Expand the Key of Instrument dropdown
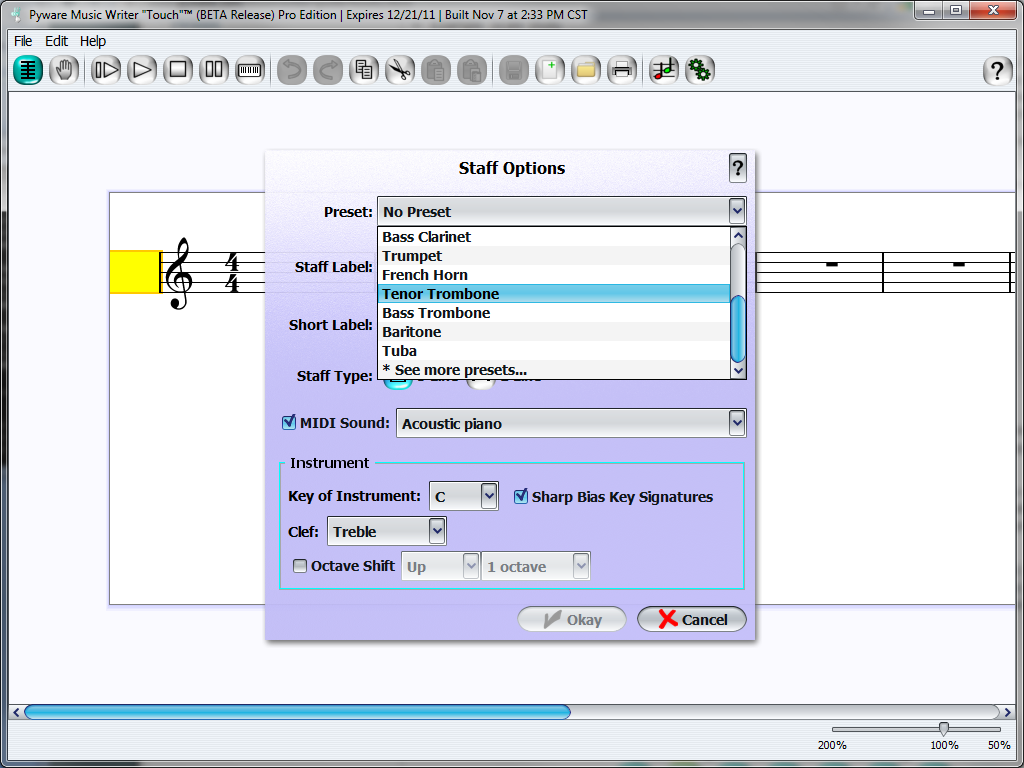The height and width of the screenshot is (768, 1024). (x=488, y=496)
